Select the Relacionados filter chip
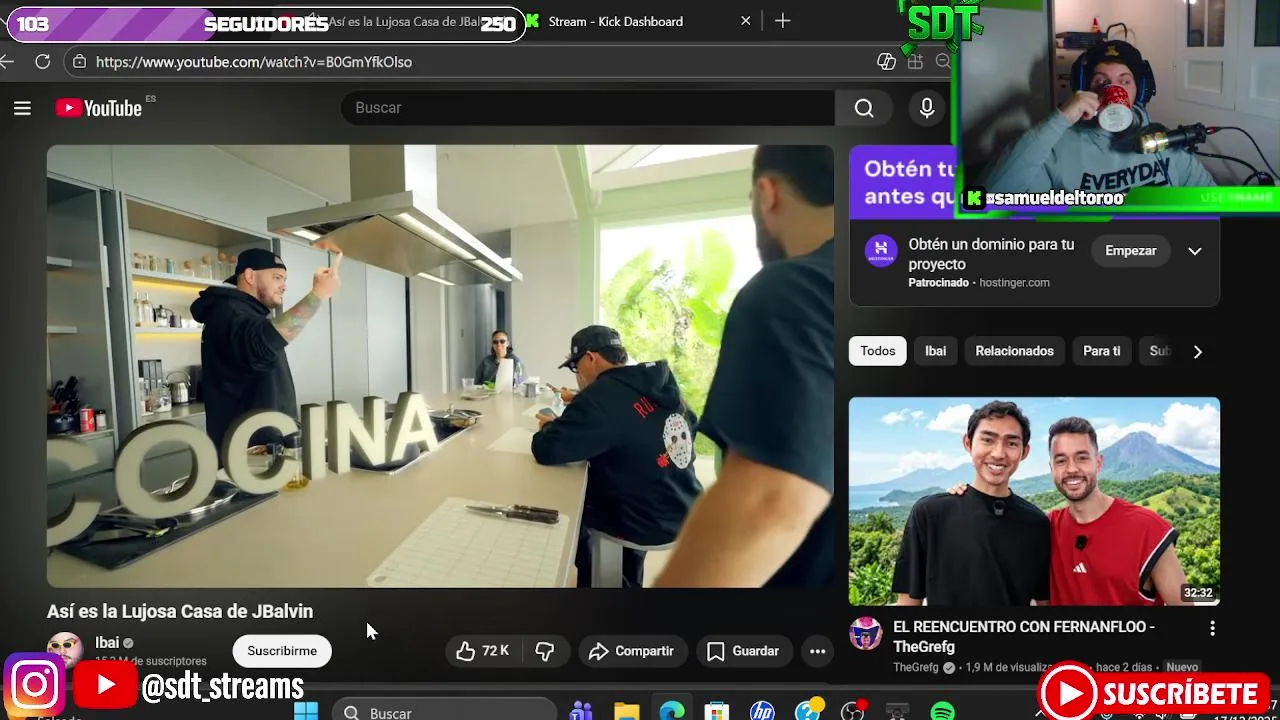The width and height of the screenshot is (1280, 720). click(1014, 351)
